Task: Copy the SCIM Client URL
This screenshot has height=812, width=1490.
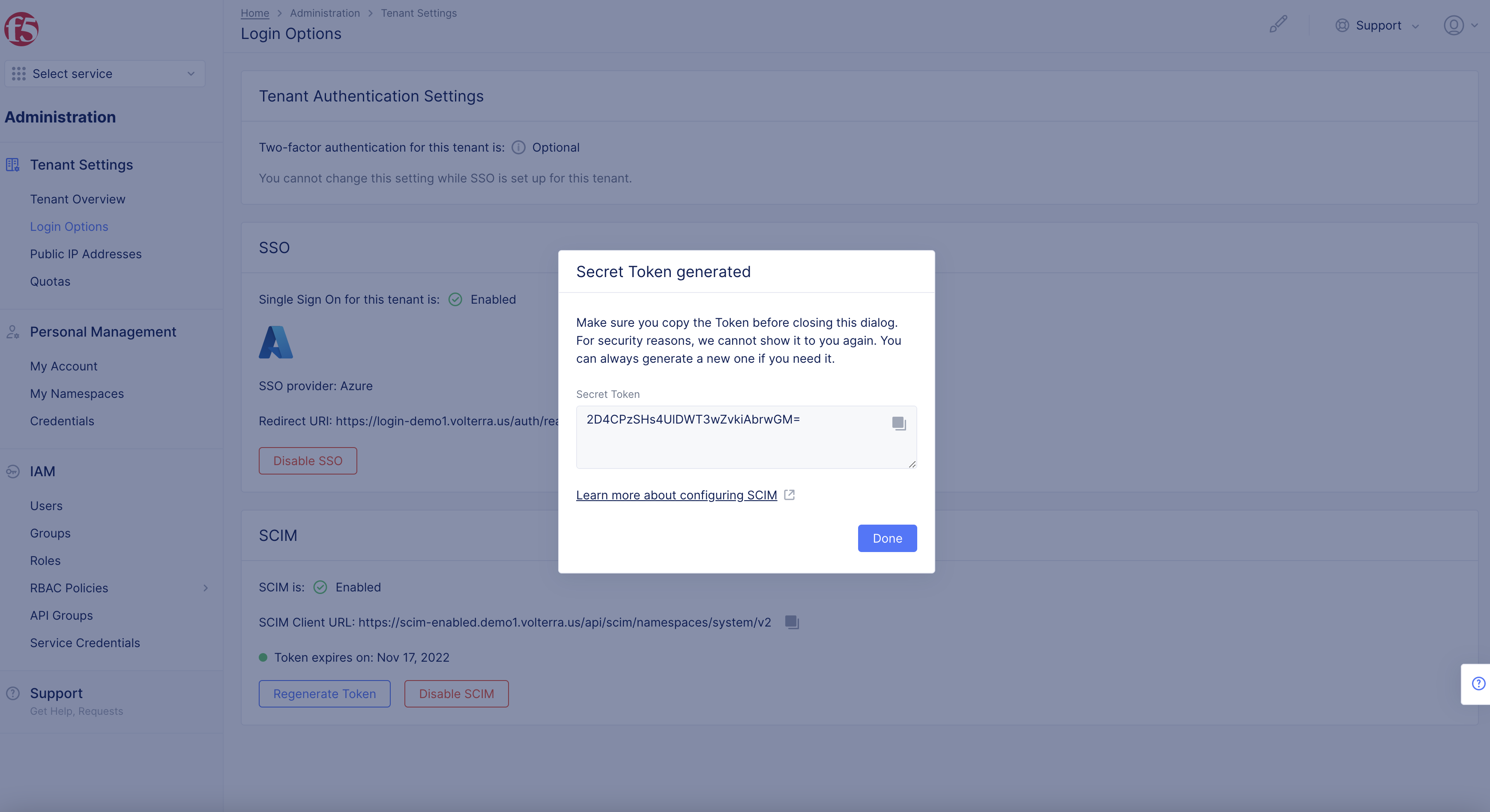Action: (791, 622)
